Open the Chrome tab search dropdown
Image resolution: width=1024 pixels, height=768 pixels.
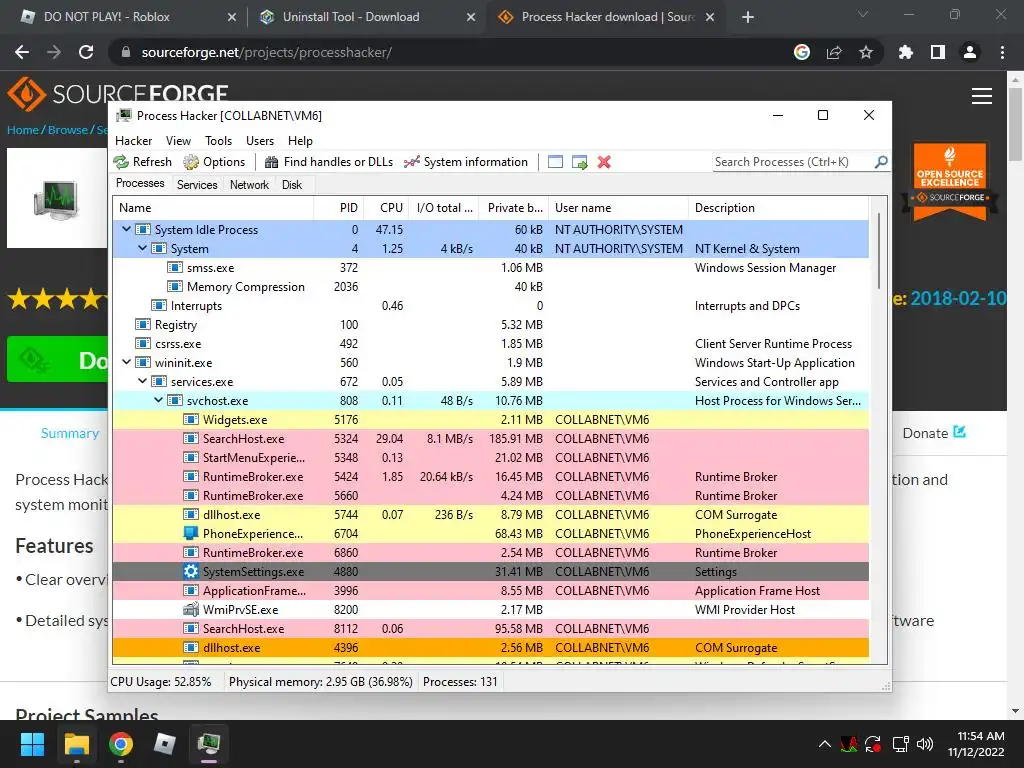pos(863,14)
